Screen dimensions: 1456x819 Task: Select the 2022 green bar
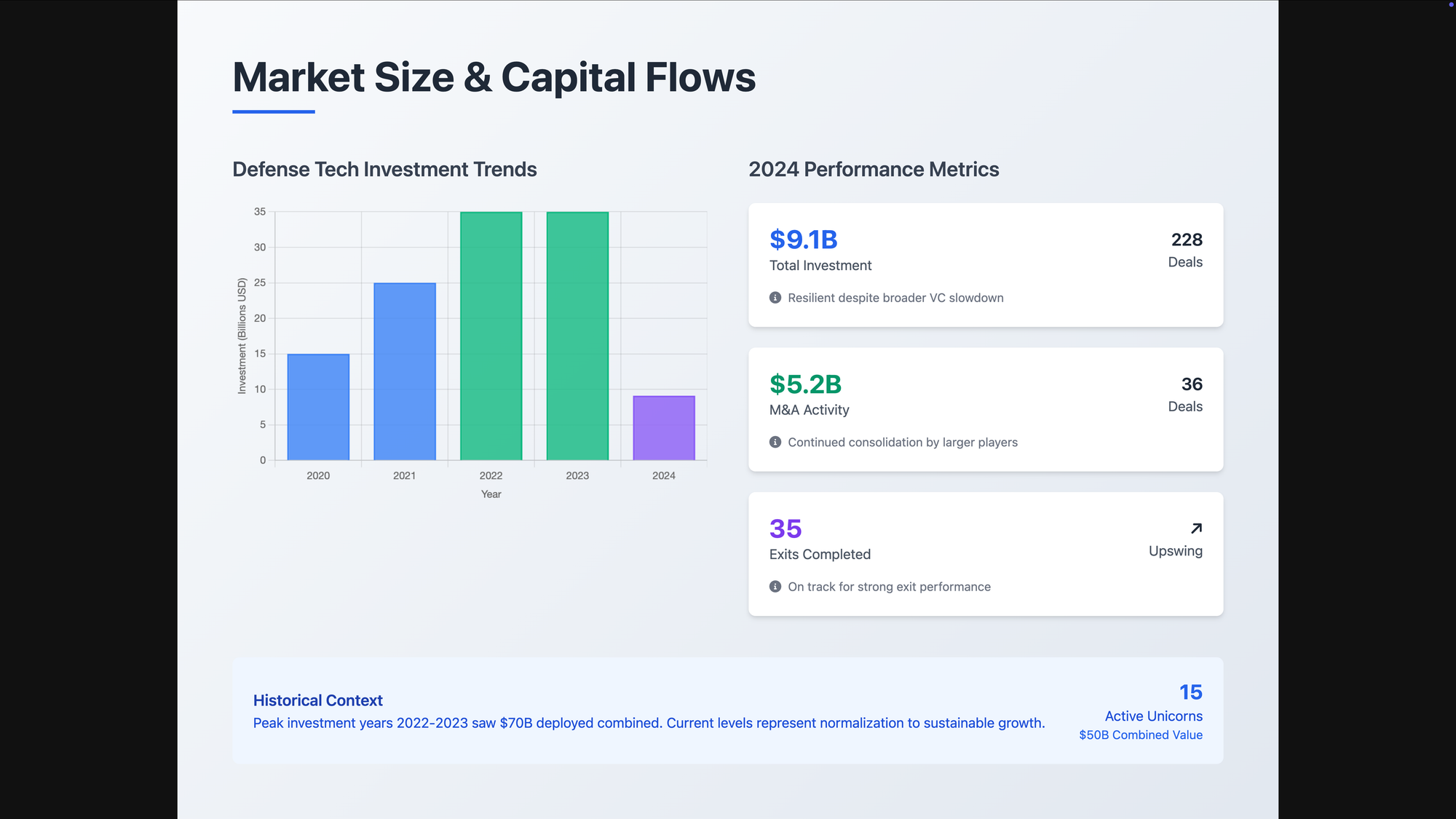pos(491,336)
